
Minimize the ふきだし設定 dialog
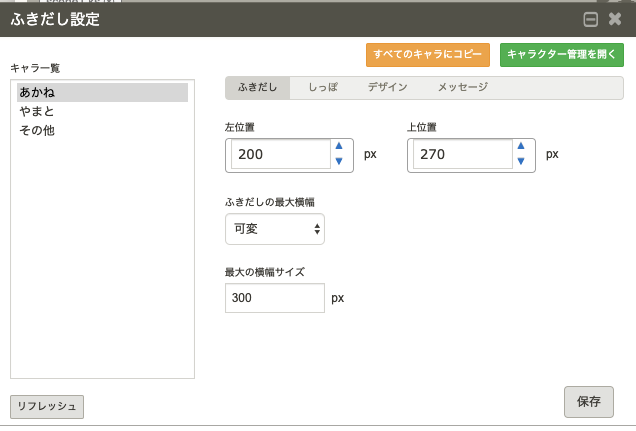[x=590, y=19]
